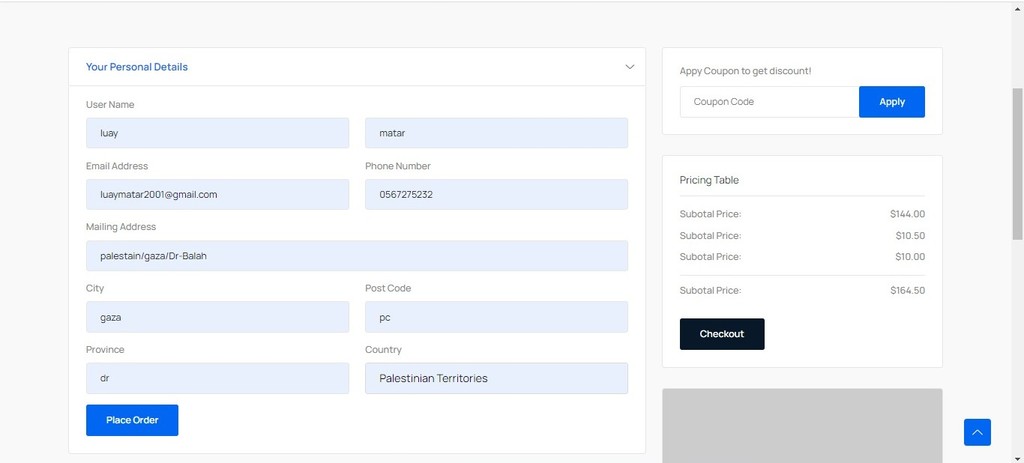This screenshot has height=463, width=1024.
Task: Click the Apply coupon button
Action: pos(891,102)
